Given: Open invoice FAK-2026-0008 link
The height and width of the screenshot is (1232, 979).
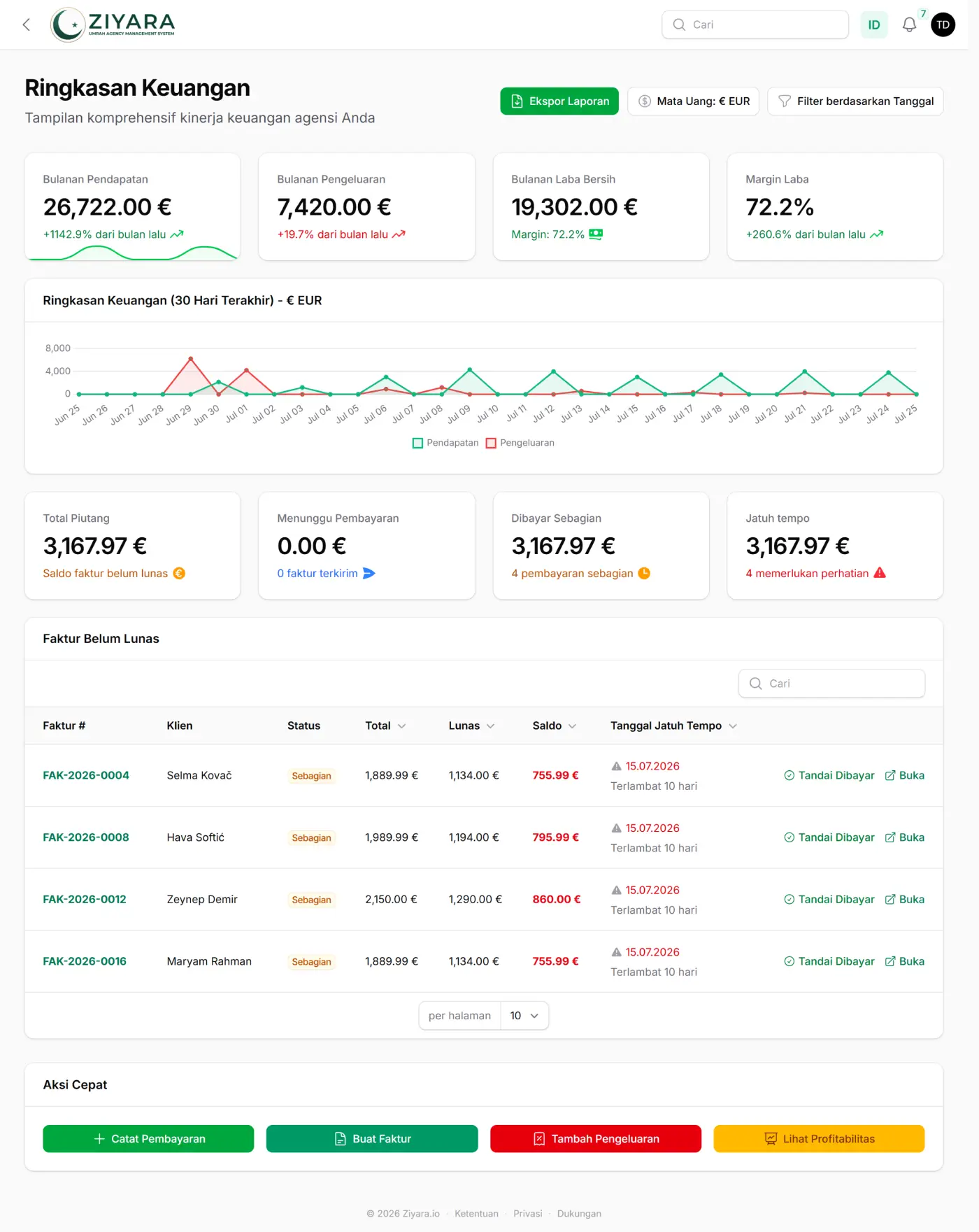Looking at the screenshot, I should point(86,837).
